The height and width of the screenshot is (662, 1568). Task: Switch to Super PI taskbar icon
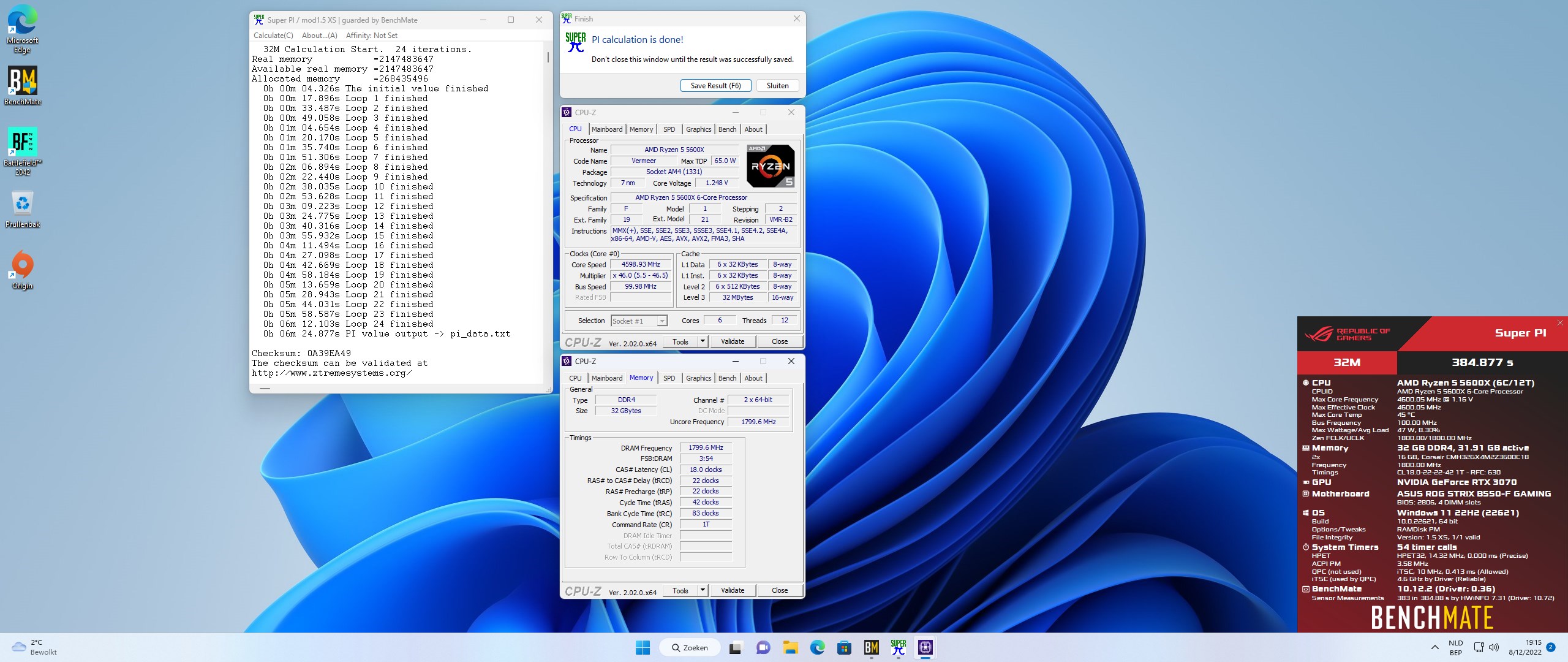tap(899, 647)
